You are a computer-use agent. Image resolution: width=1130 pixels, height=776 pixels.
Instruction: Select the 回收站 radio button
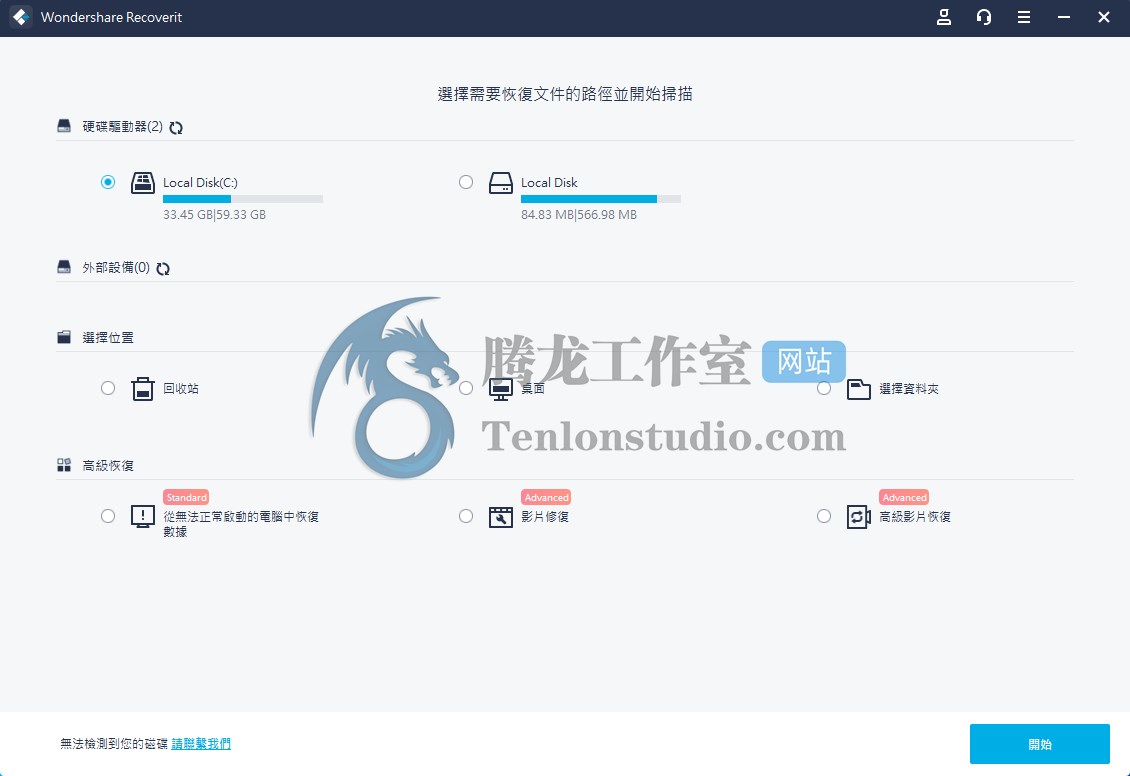pyautogui.click(x=108, y=388)
